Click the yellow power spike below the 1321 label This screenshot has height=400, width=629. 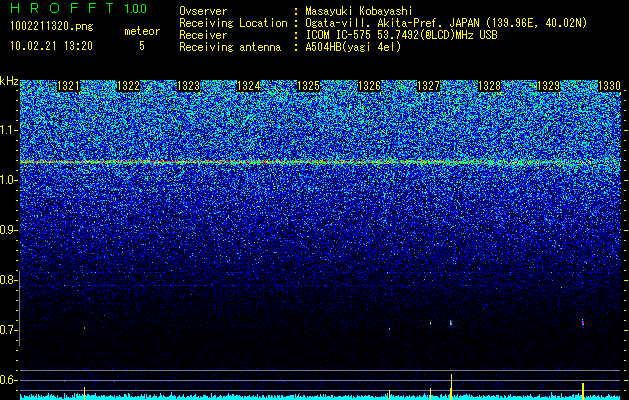coord(84,393)
